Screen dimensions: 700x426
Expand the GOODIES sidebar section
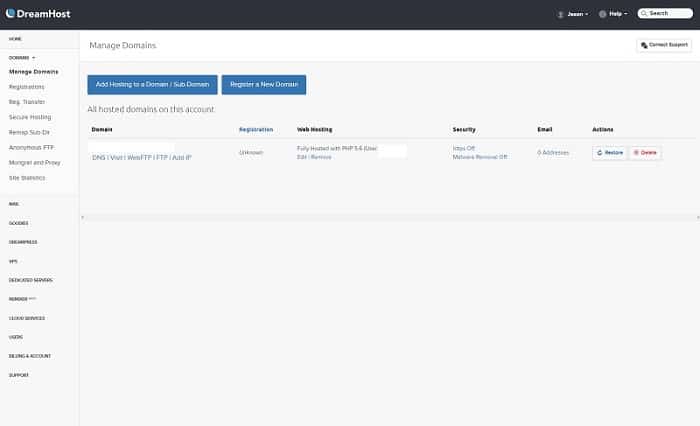[x=18, y=223]
